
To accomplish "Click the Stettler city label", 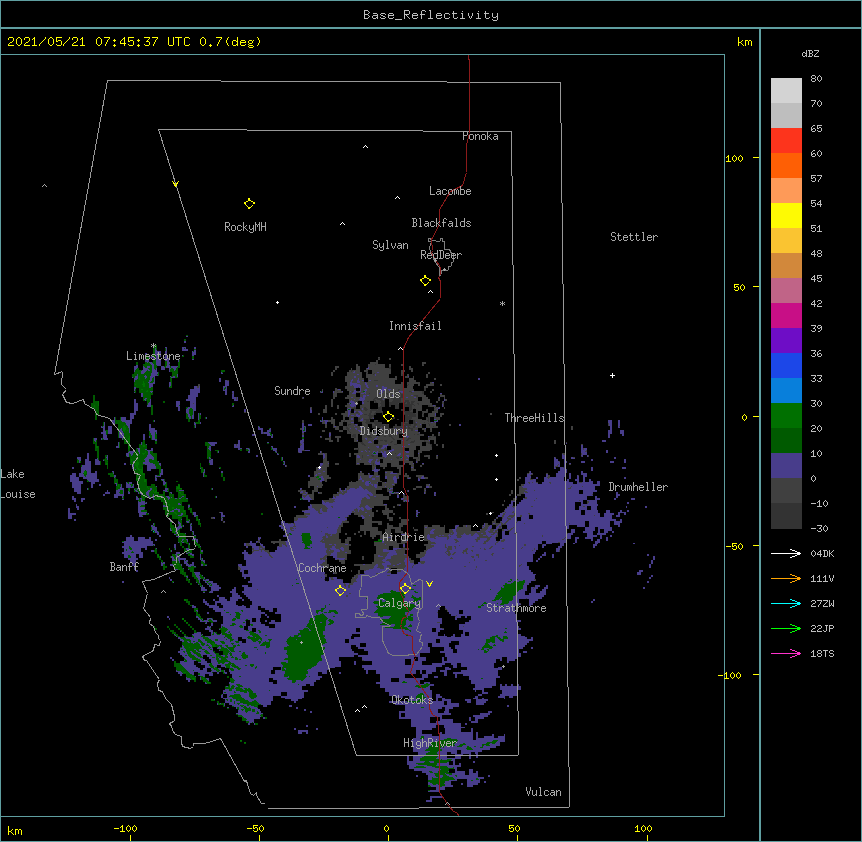I will pos(634,237).
